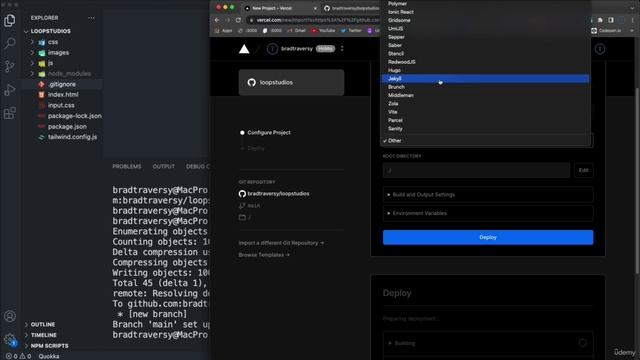Select Jekyll framework preset
Screen dimensions: 640x360
click(485, 78)
